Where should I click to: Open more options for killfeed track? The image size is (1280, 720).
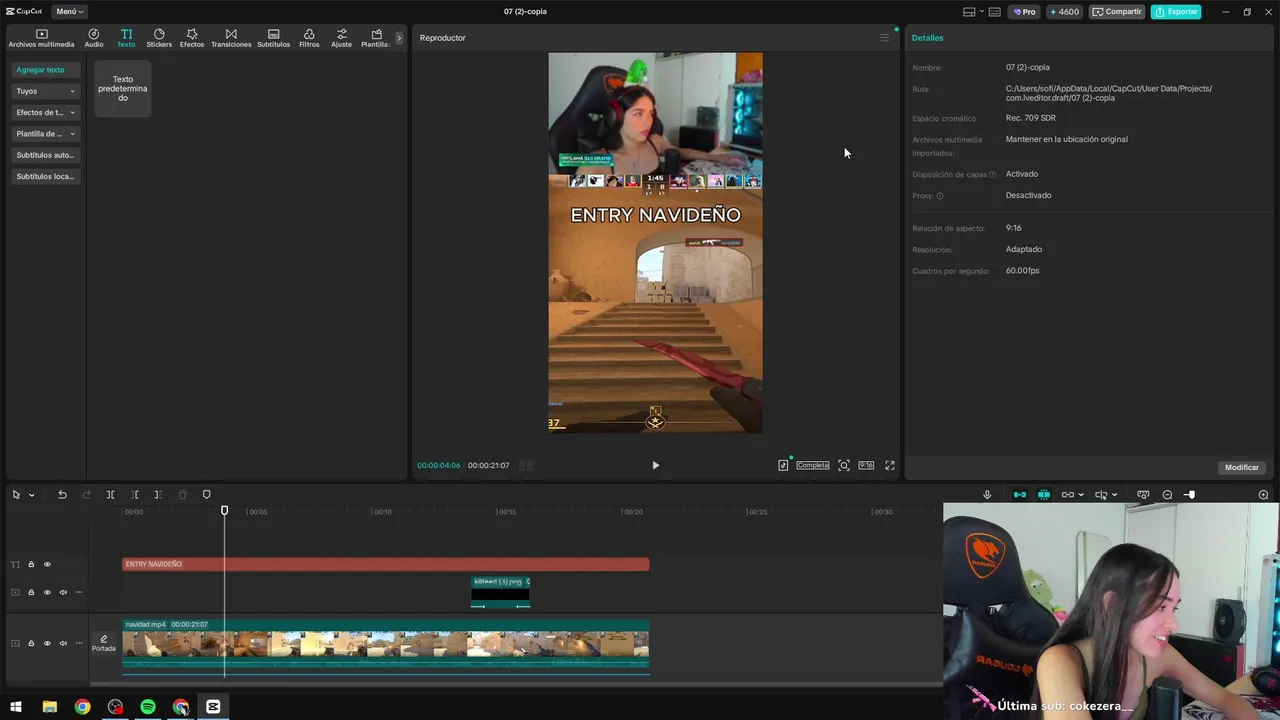pos(79,592)
